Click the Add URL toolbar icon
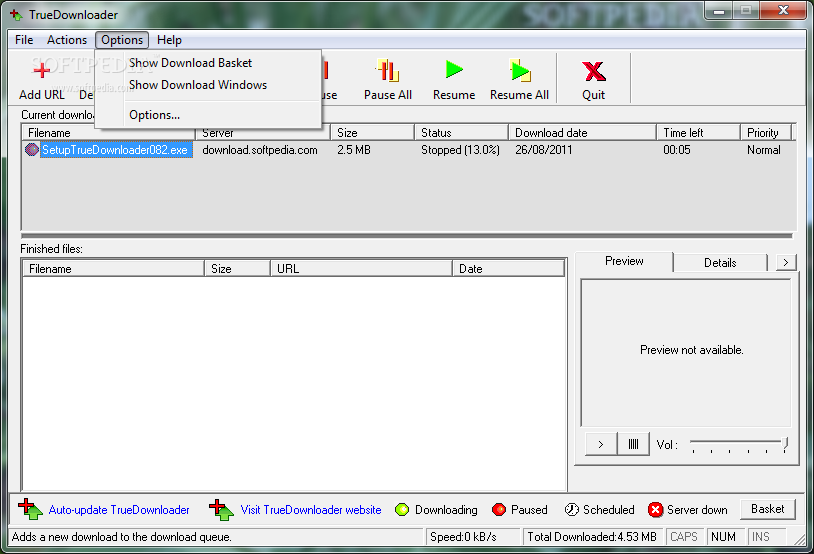This screenshot has height=554, width=814. [42, 71]
